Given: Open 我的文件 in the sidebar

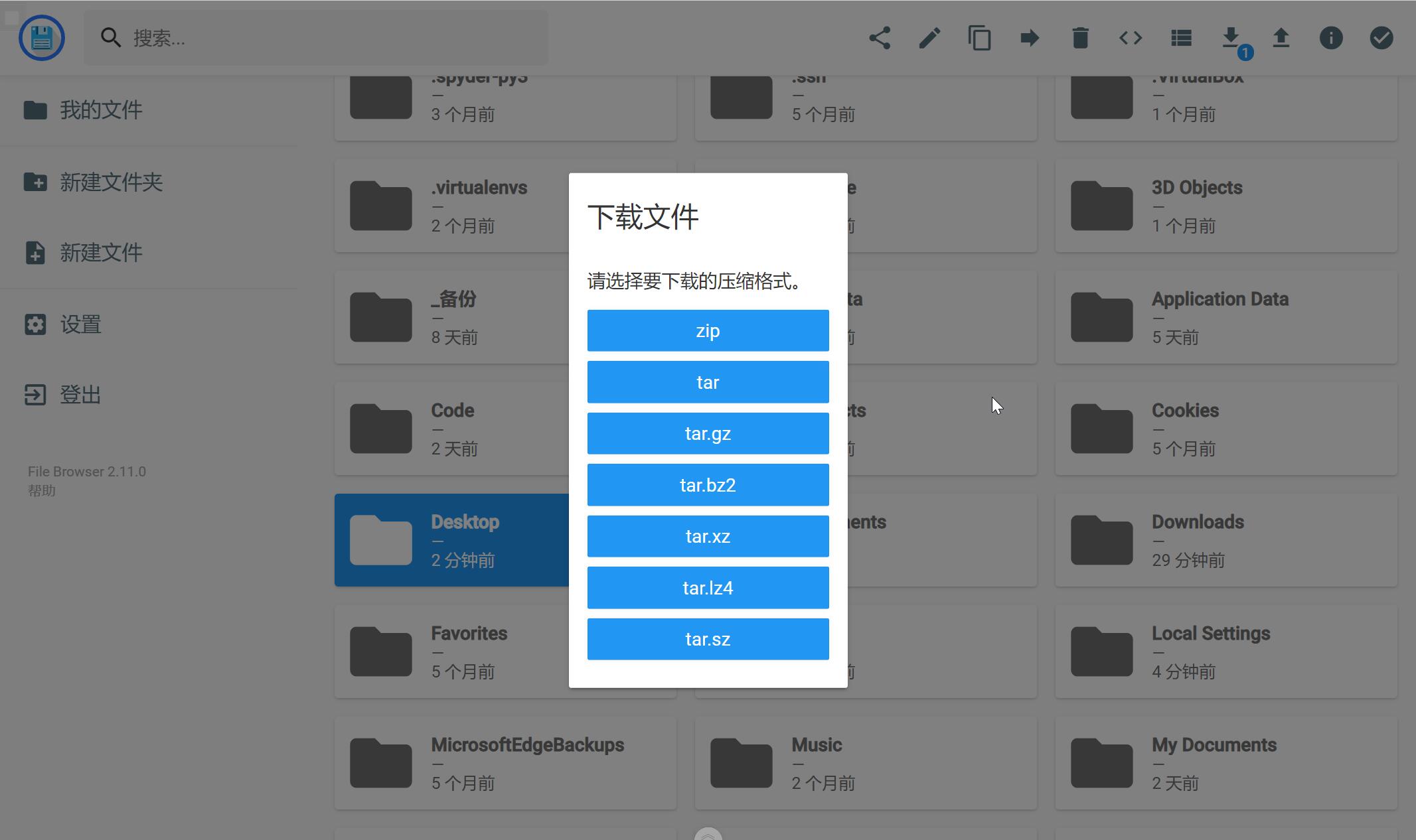Looking at the screenshot, I should (x=100, y=110).
